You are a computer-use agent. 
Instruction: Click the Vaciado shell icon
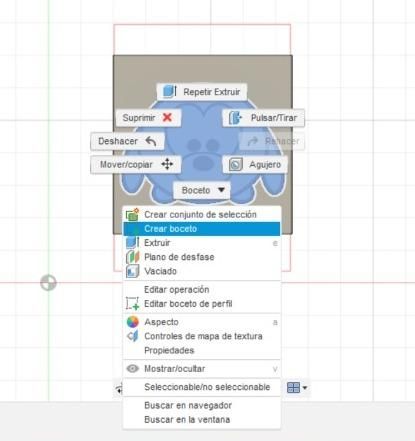[132, 271]
